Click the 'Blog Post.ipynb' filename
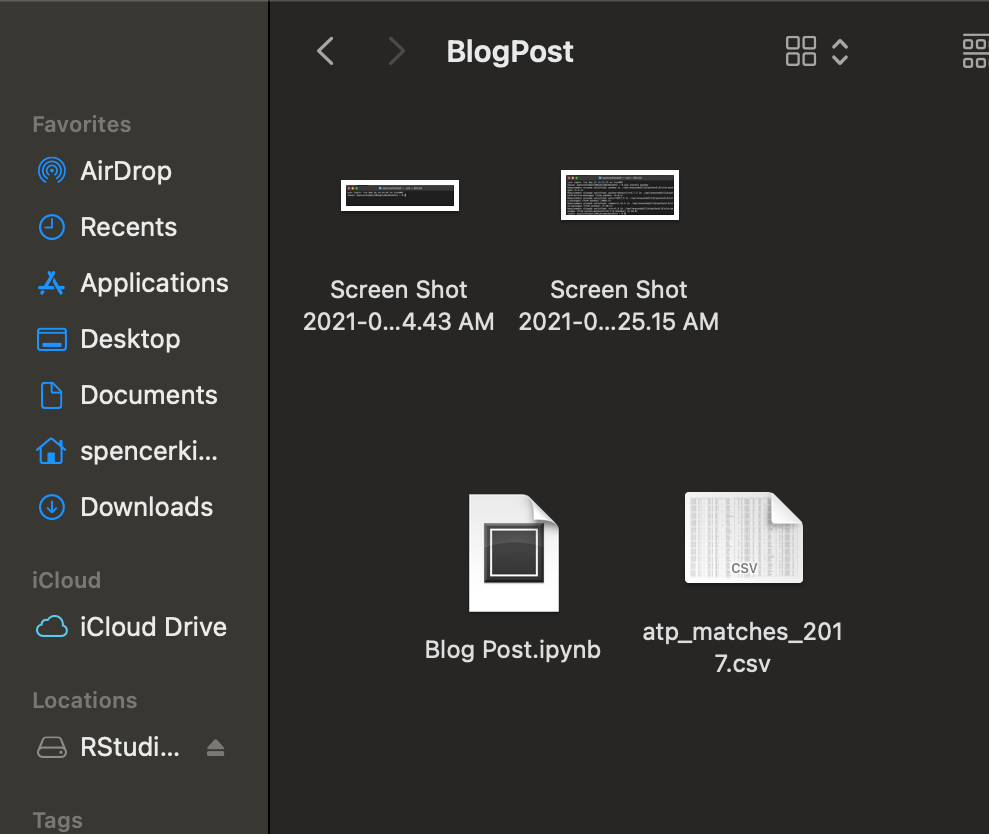 (513, 650)
